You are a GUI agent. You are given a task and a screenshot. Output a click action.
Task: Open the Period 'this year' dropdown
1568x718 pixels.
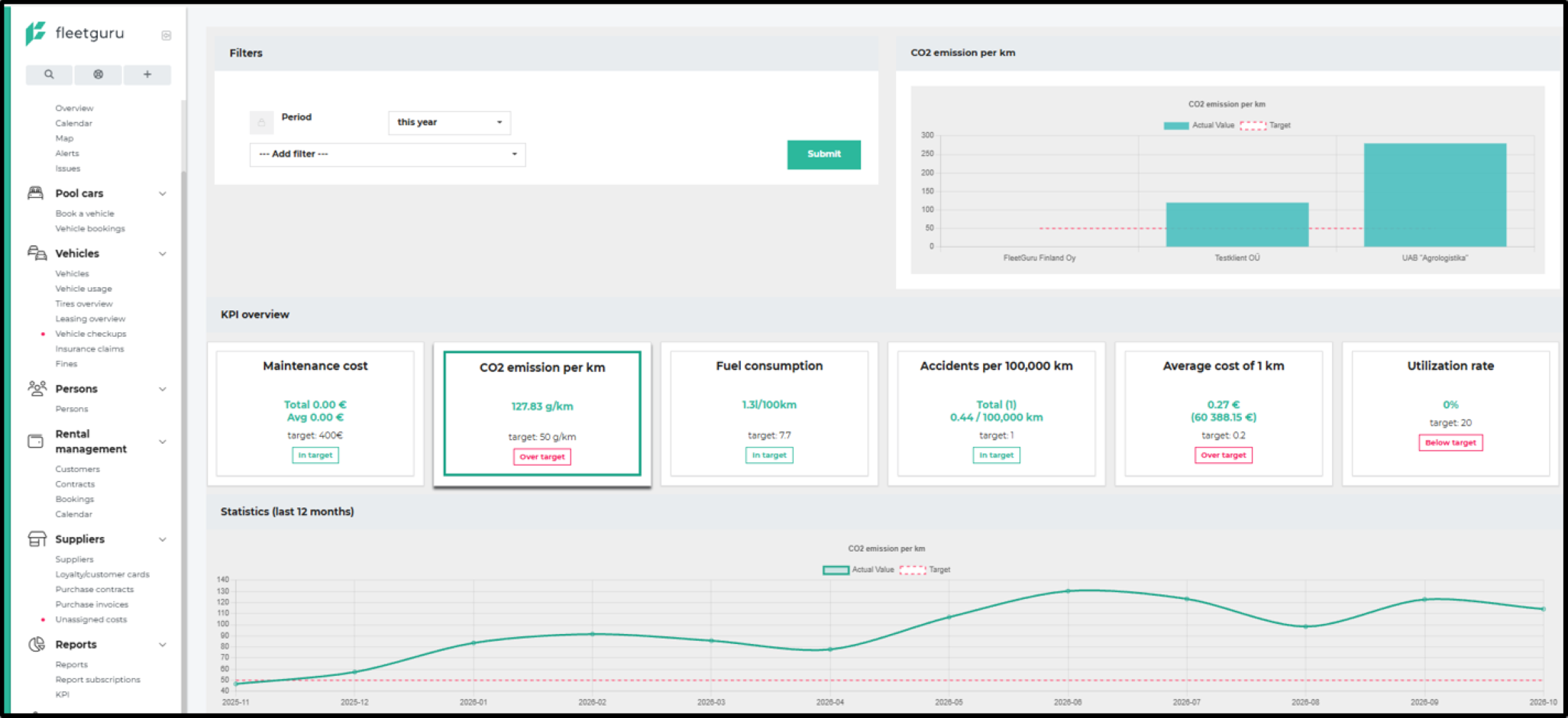click(x=449, y=123)
